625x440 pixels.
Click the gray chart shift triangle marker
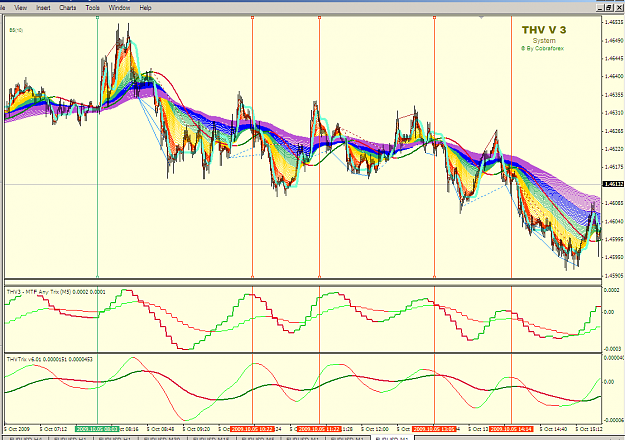coord(482,17)
